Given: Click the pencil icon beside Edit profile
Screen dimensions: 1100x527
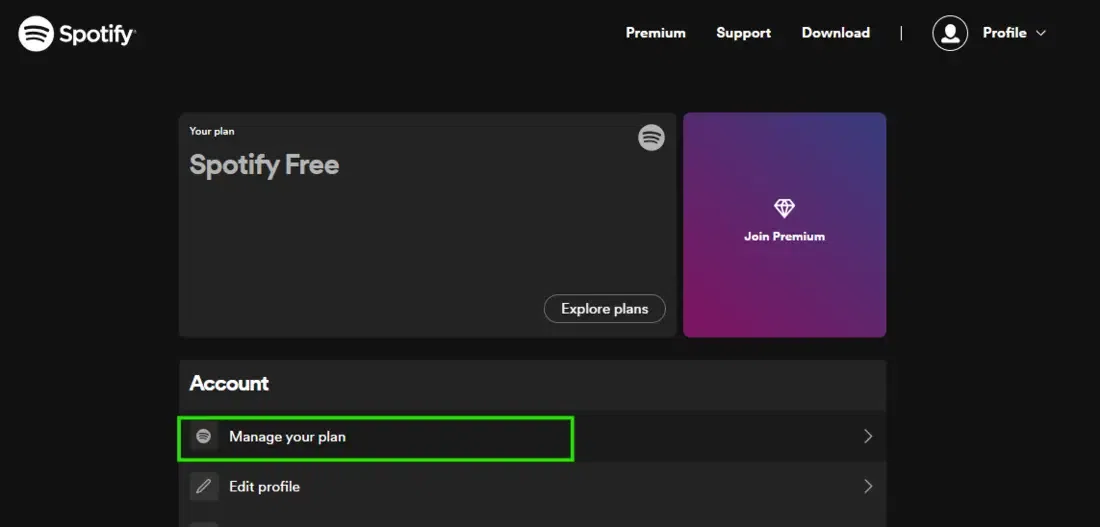Looking at the screenshot, I should [x=204, y=487].
